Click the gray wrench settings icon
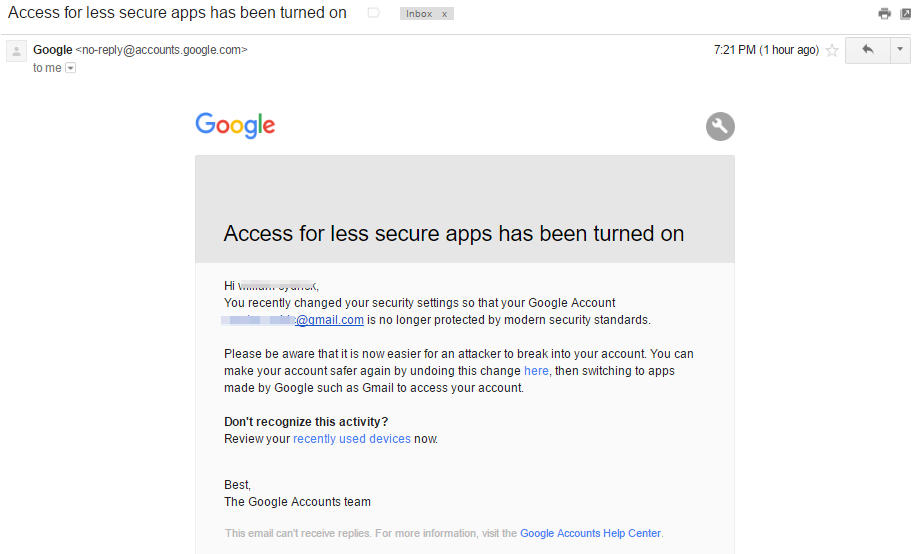The width and height of the screenshot is (915, 554). (720, 126)
